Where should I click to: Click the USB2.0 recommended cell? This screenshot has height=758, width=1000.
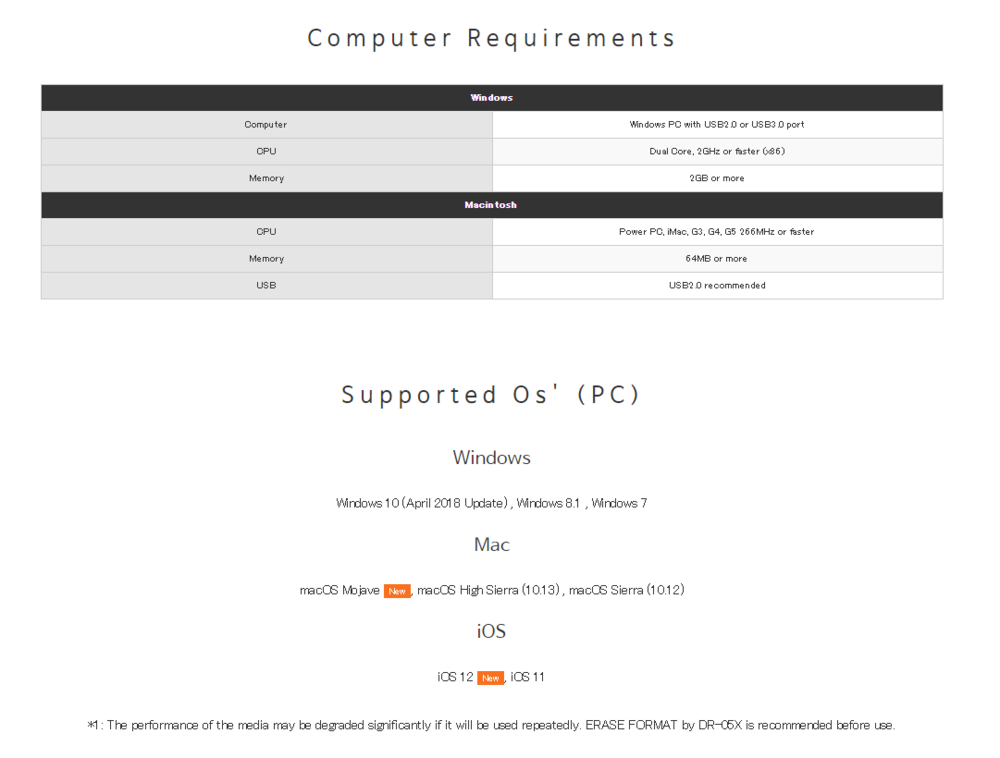click(x=717, y=286)
